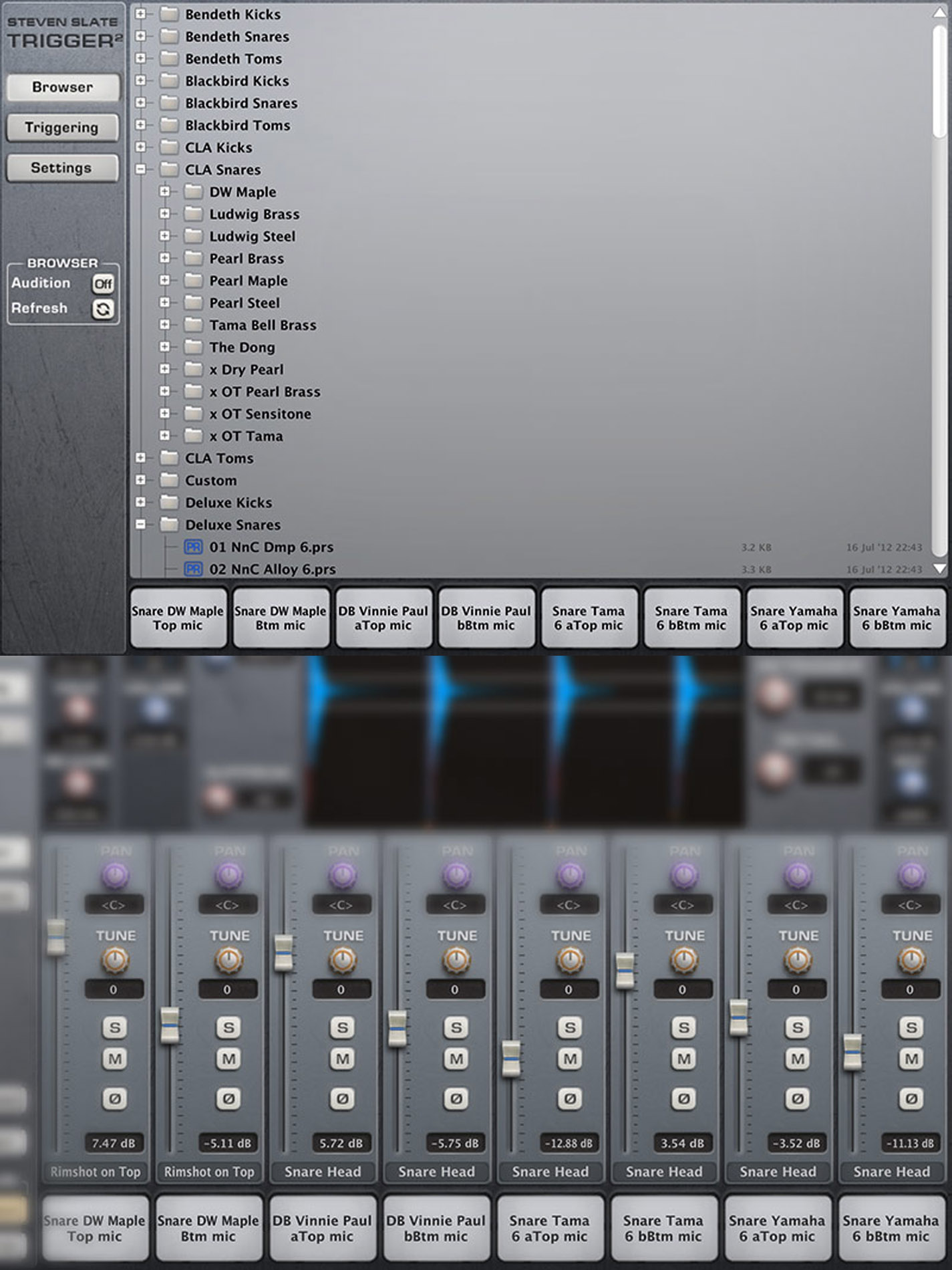Select the top Snare DW Maple Top mic slot
The image size is (952, 1270).
pos(178,618)
